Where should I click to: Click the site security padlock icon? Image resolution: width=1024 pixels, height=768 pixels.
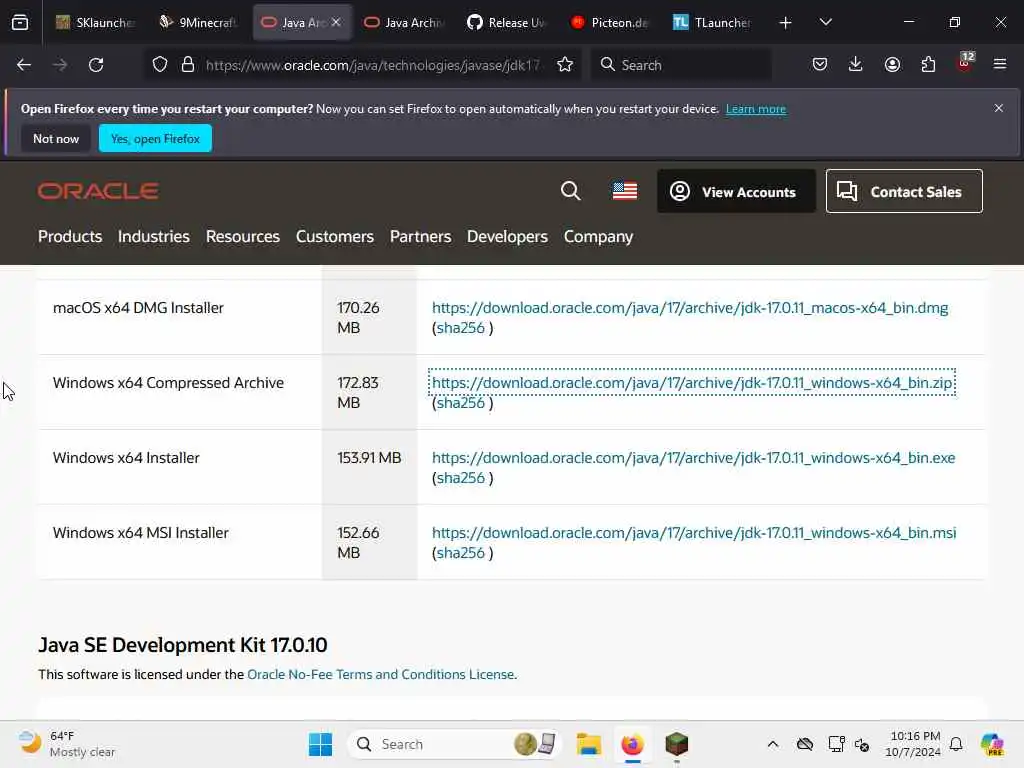(x=188, y=65)
